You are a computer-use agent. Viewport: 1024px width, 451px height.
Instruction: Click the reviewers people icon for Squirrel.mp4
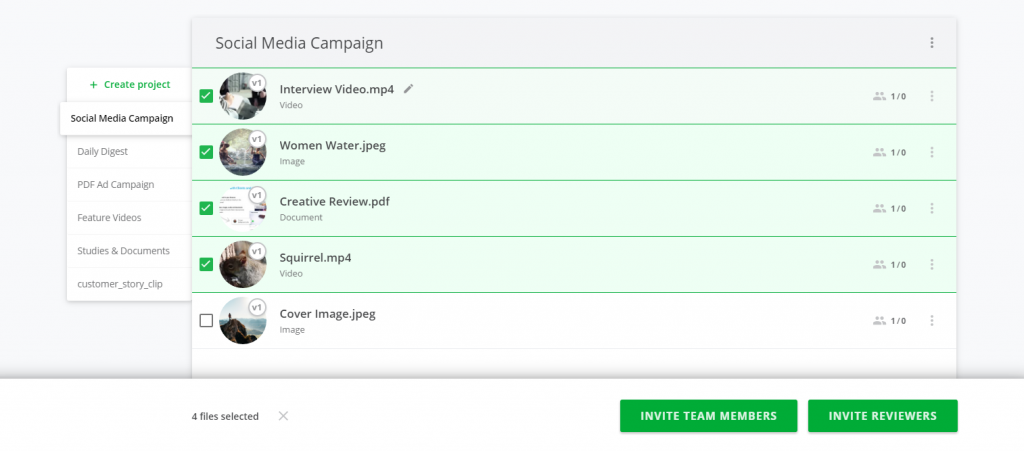(880, 265)
